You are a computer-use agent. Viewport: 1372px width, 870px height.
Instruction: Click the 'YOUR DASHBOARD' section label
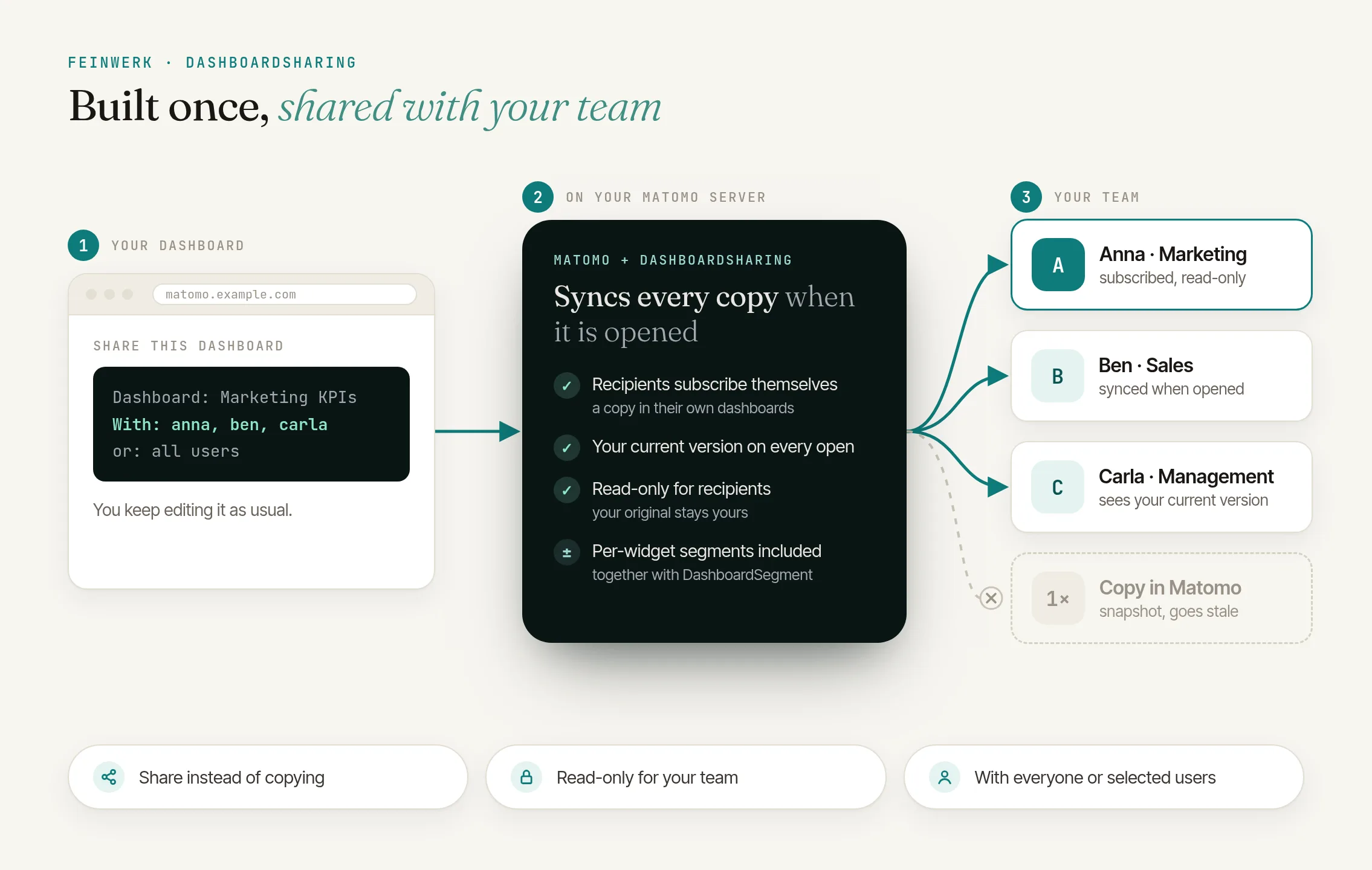coord(178,245)
